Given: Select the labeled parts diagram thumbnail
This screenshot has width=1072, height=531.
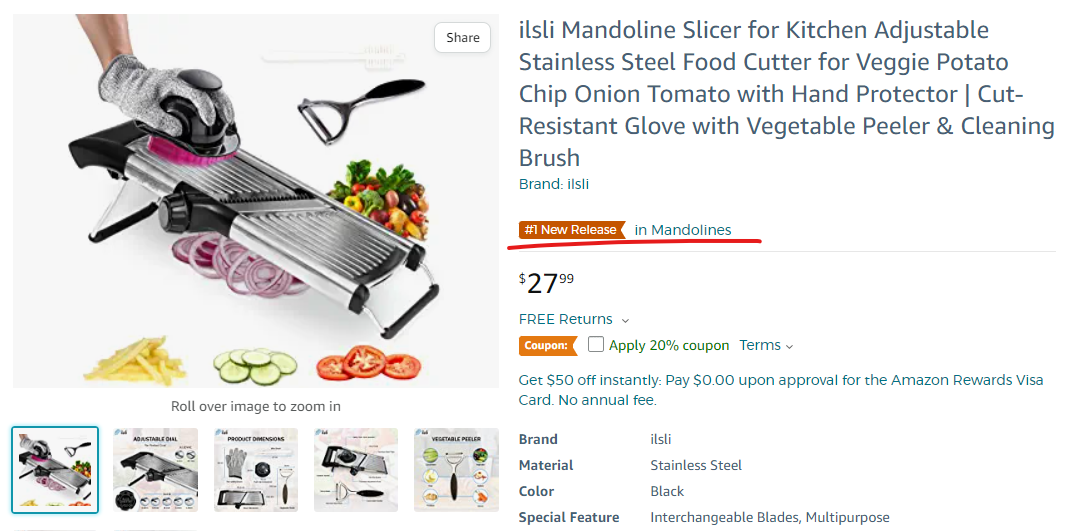Looking at the screenshot, I should (x=356, y=470).
